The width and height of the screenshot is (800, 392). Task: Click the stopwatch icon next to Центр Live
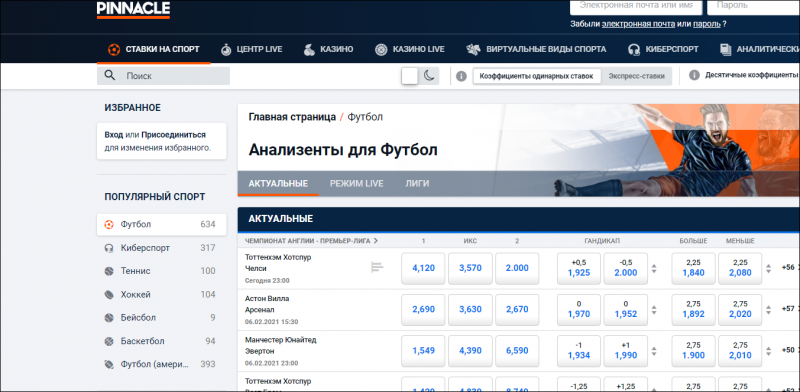(x=226, y=50)
